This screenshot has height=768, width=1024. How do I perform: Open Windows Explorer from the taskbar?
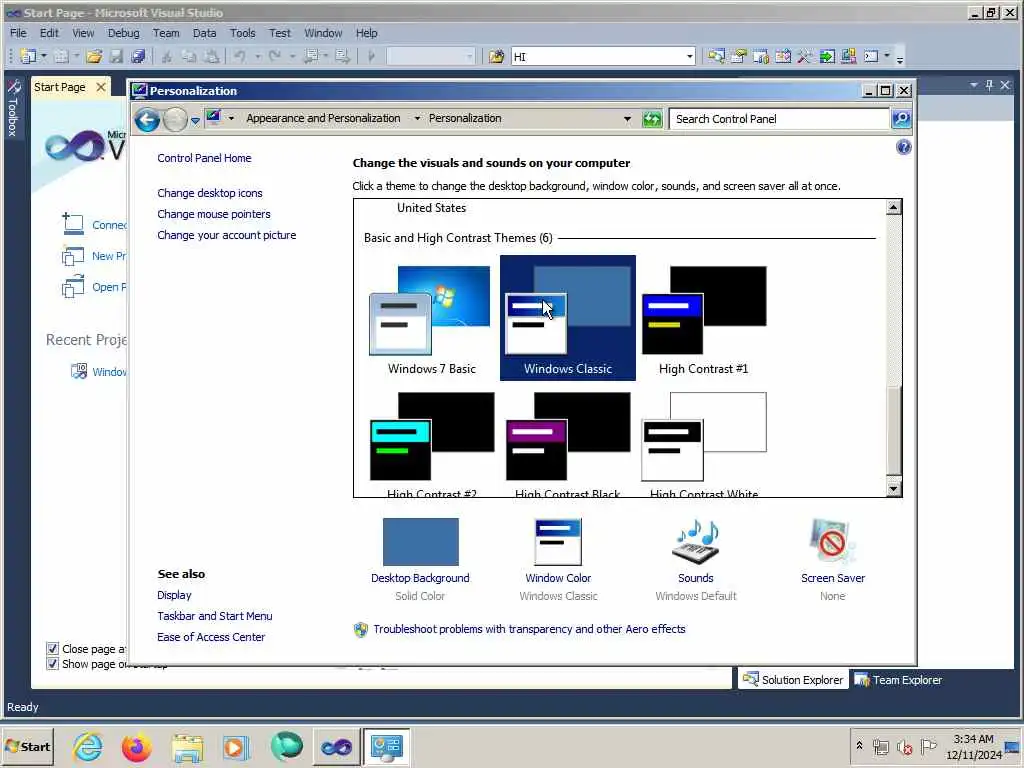[187, 747]
